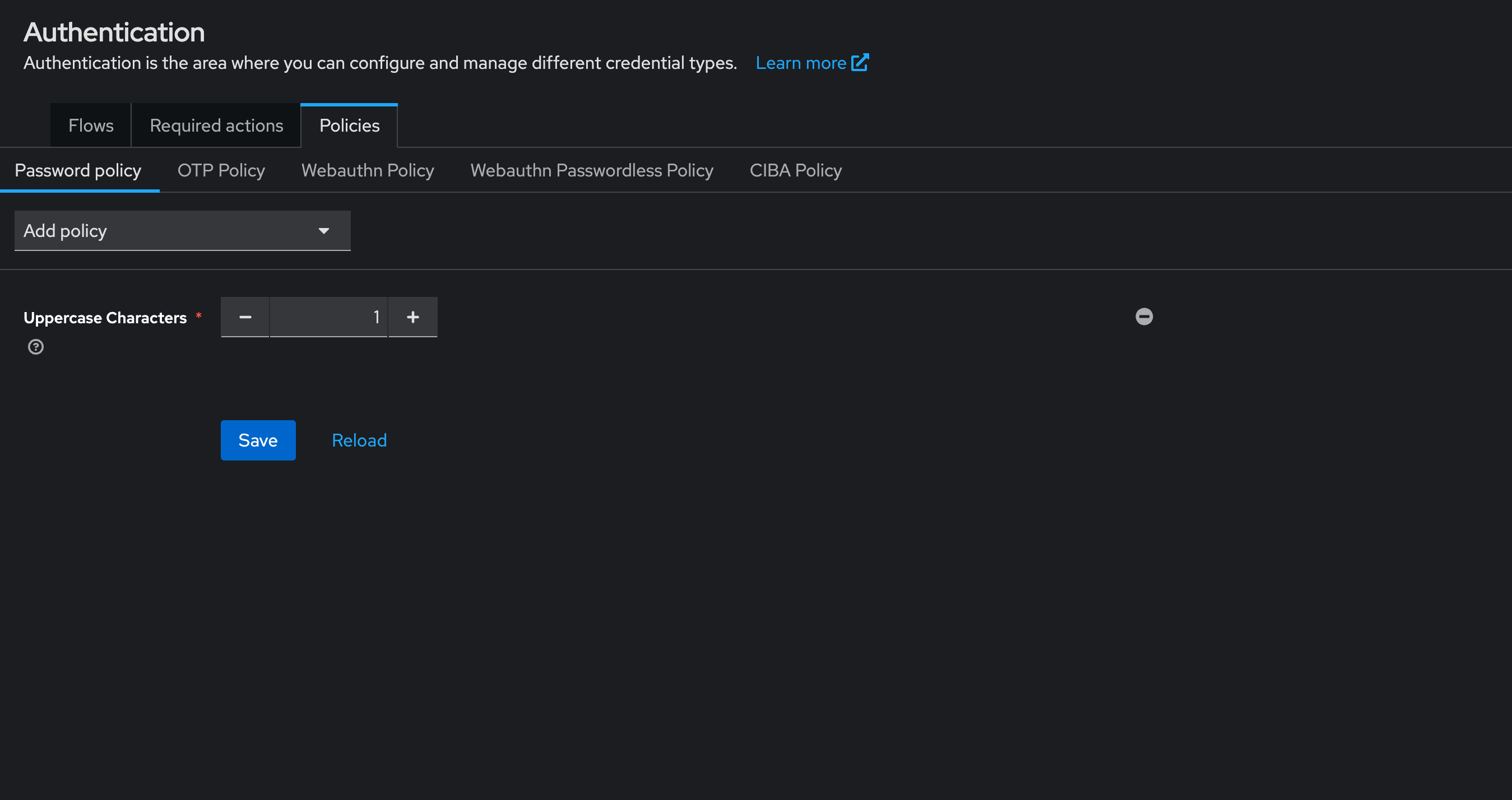Select the Policies tab
The height and width of the screenshot is (800, 1512).
click(349, 125)
